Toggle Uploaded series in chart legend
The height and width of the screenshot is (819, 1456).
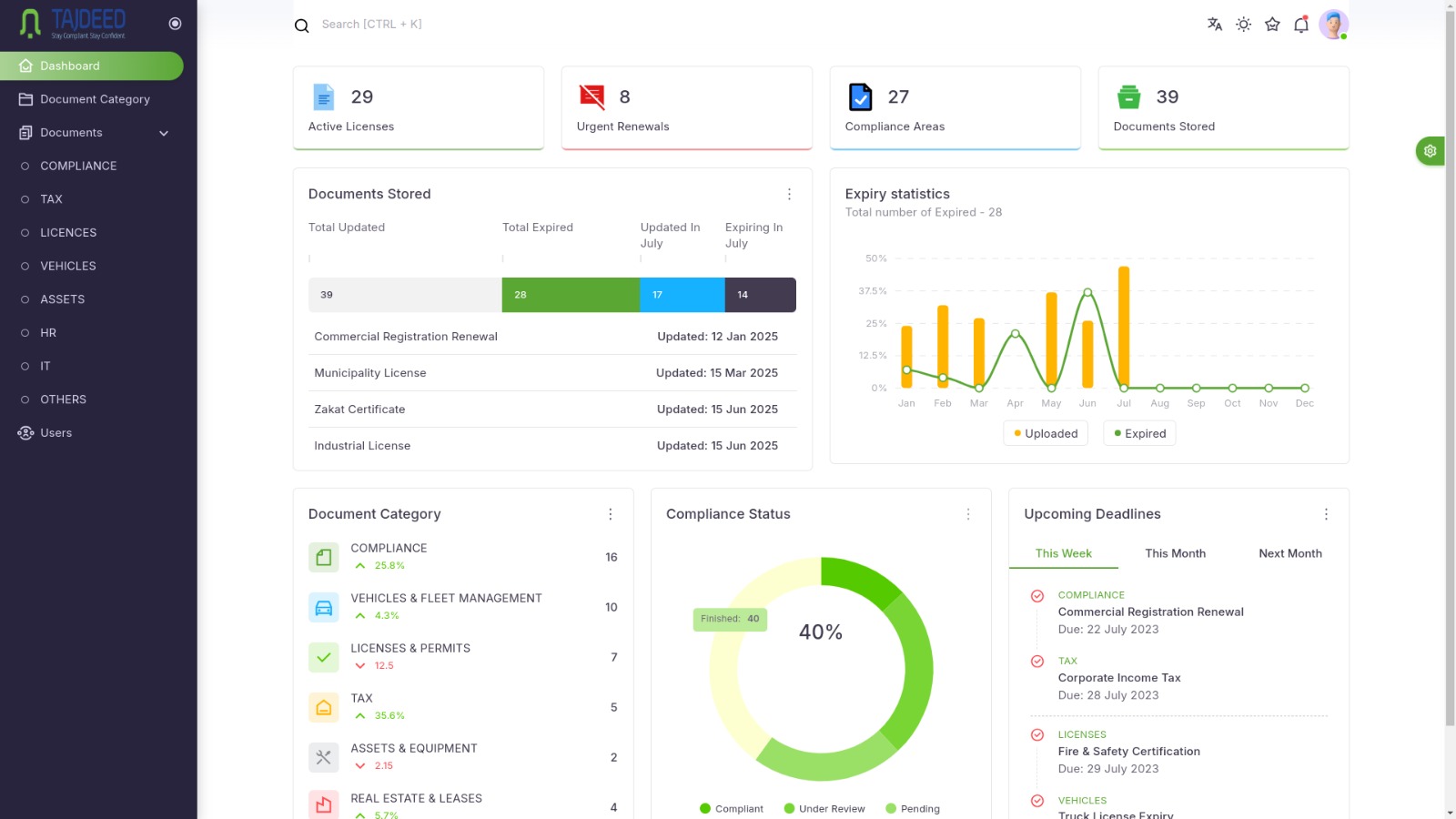click(1045, 433)
